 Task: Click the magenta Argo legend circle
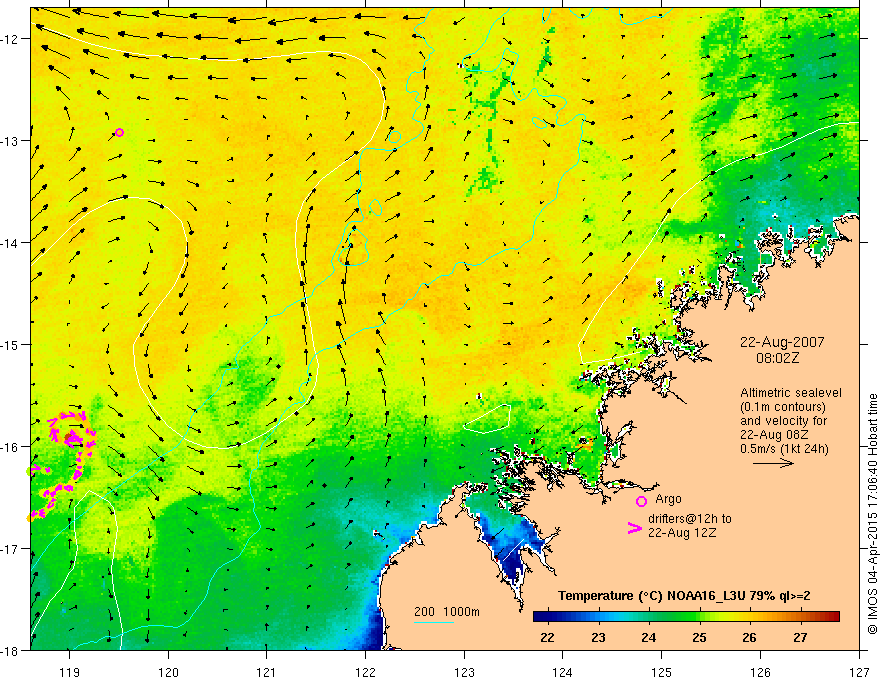pos(641,501)
